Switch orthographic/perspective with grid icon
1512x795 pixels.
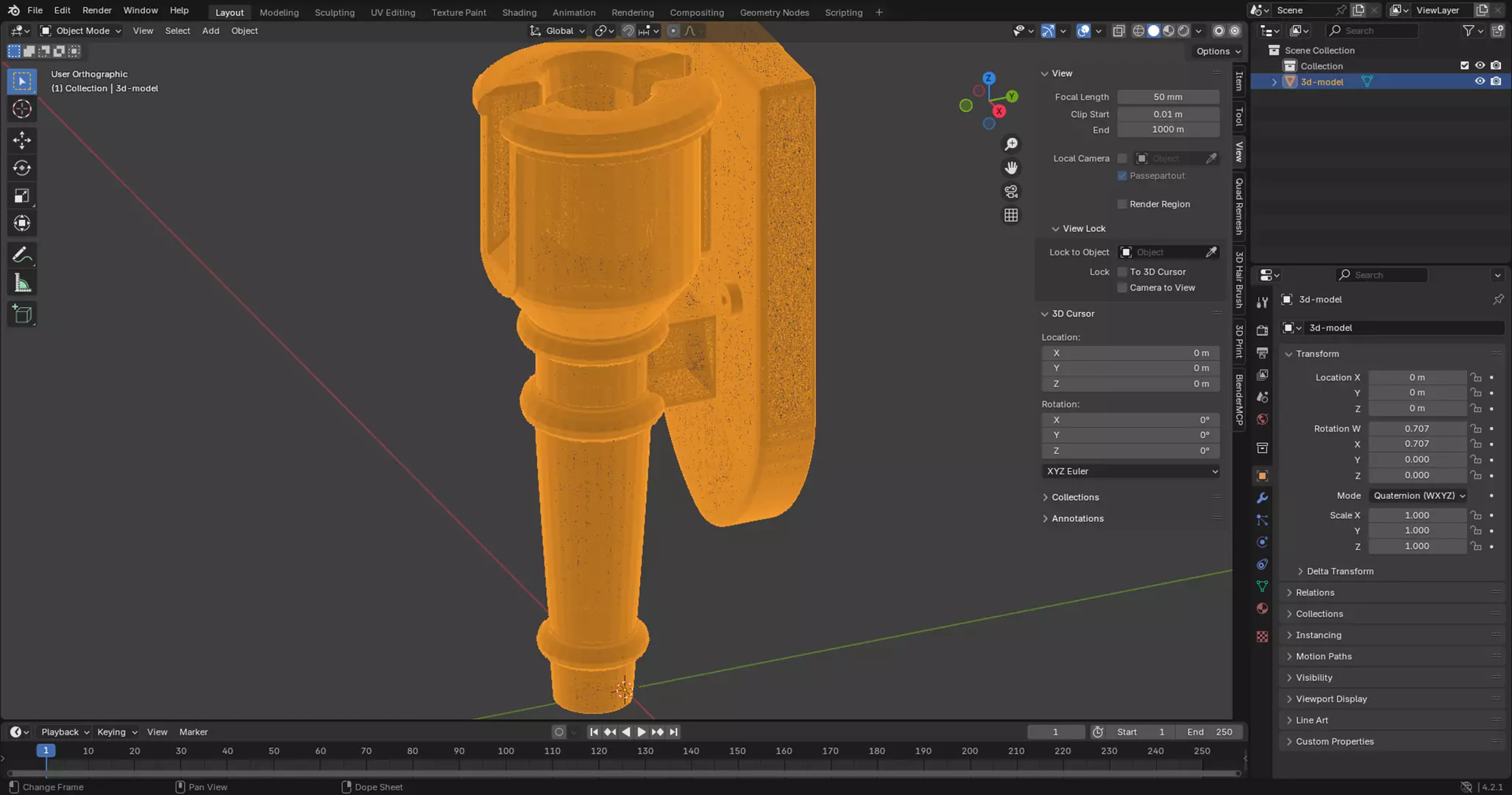[1011, 215]
